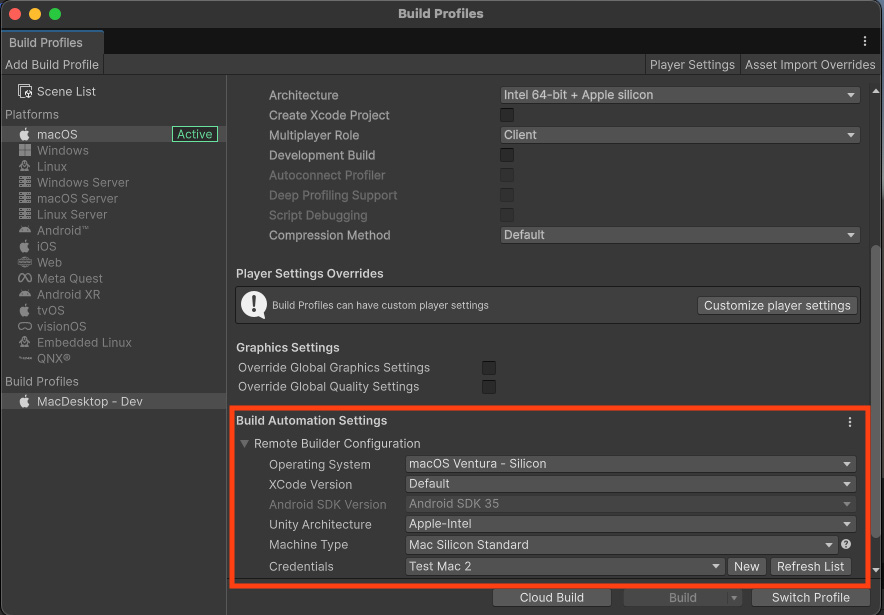Click the Embedded Linux icon
884x615 pixels.
[24, 342]
